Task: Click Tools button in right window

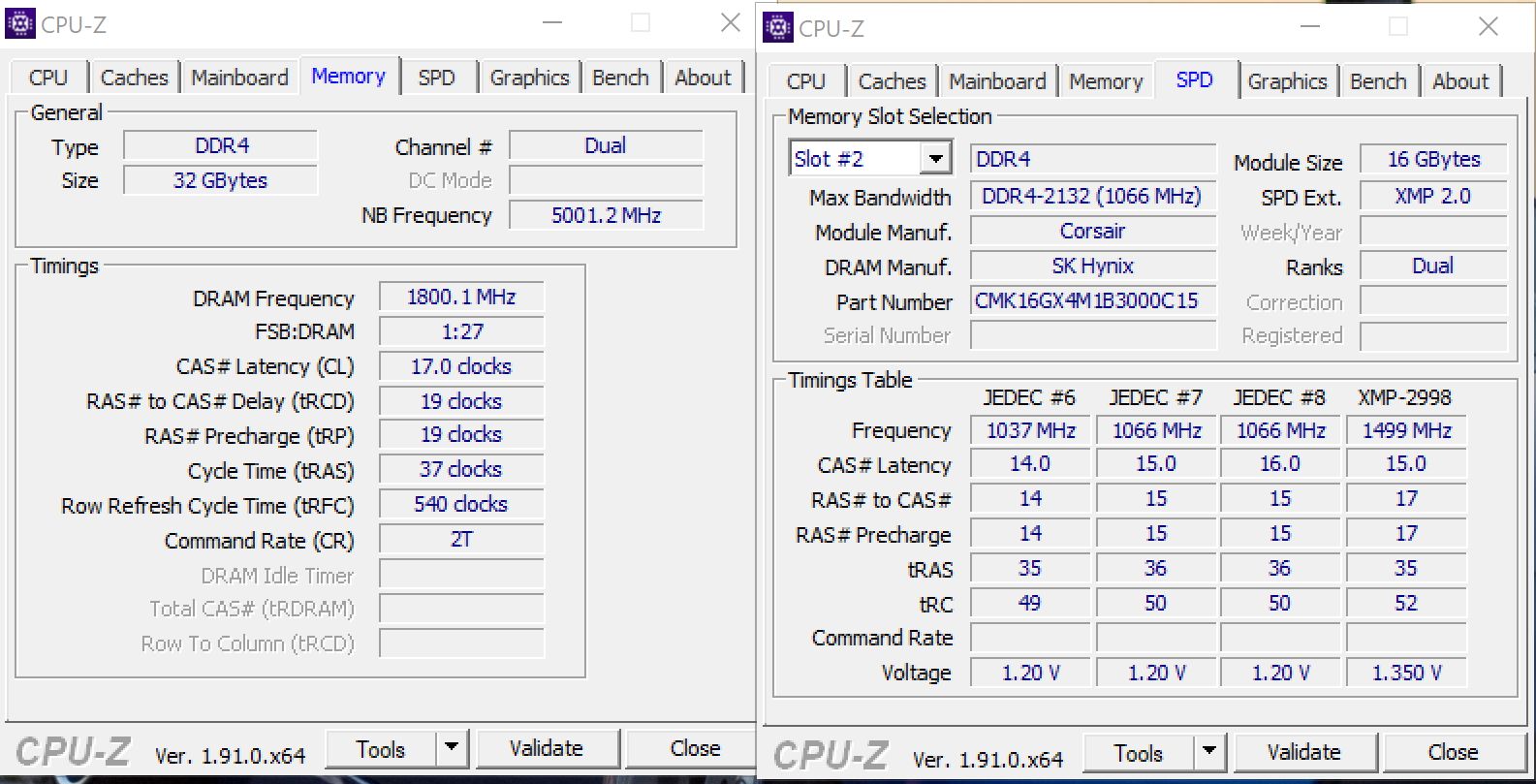Action: click(x=1139, y=753)
